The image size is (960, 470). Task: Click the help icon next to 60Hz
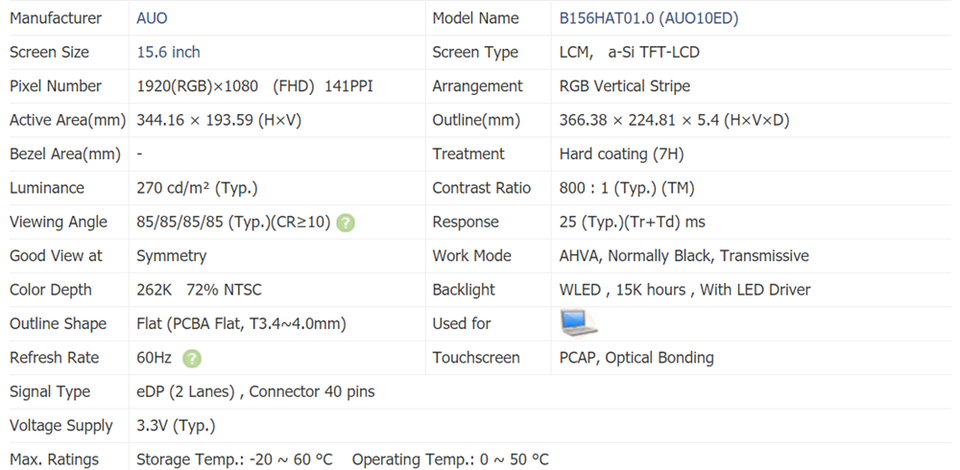192,358
